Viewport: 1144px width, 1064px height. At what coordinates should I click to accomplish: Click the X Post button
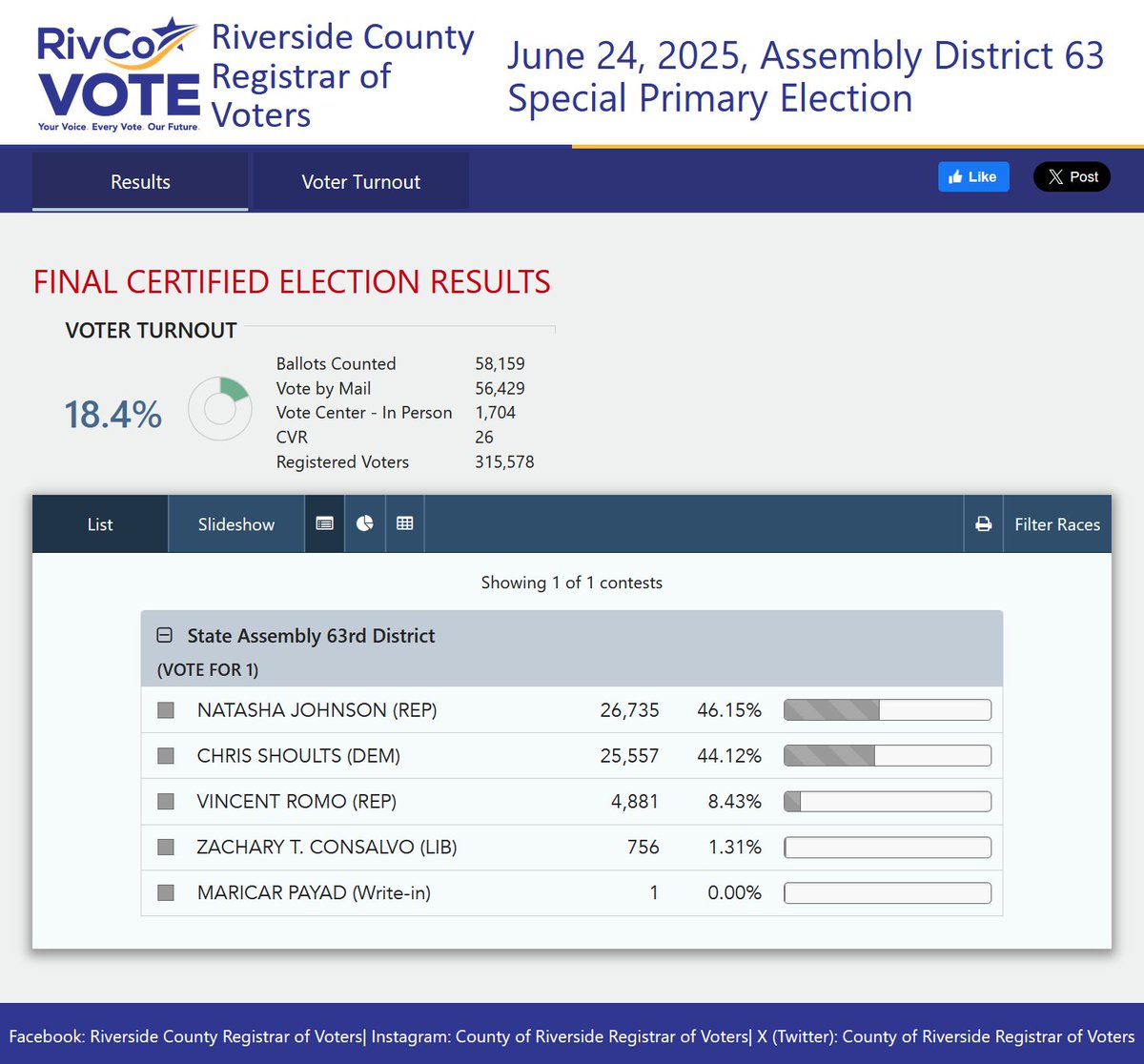(1072, 176)
